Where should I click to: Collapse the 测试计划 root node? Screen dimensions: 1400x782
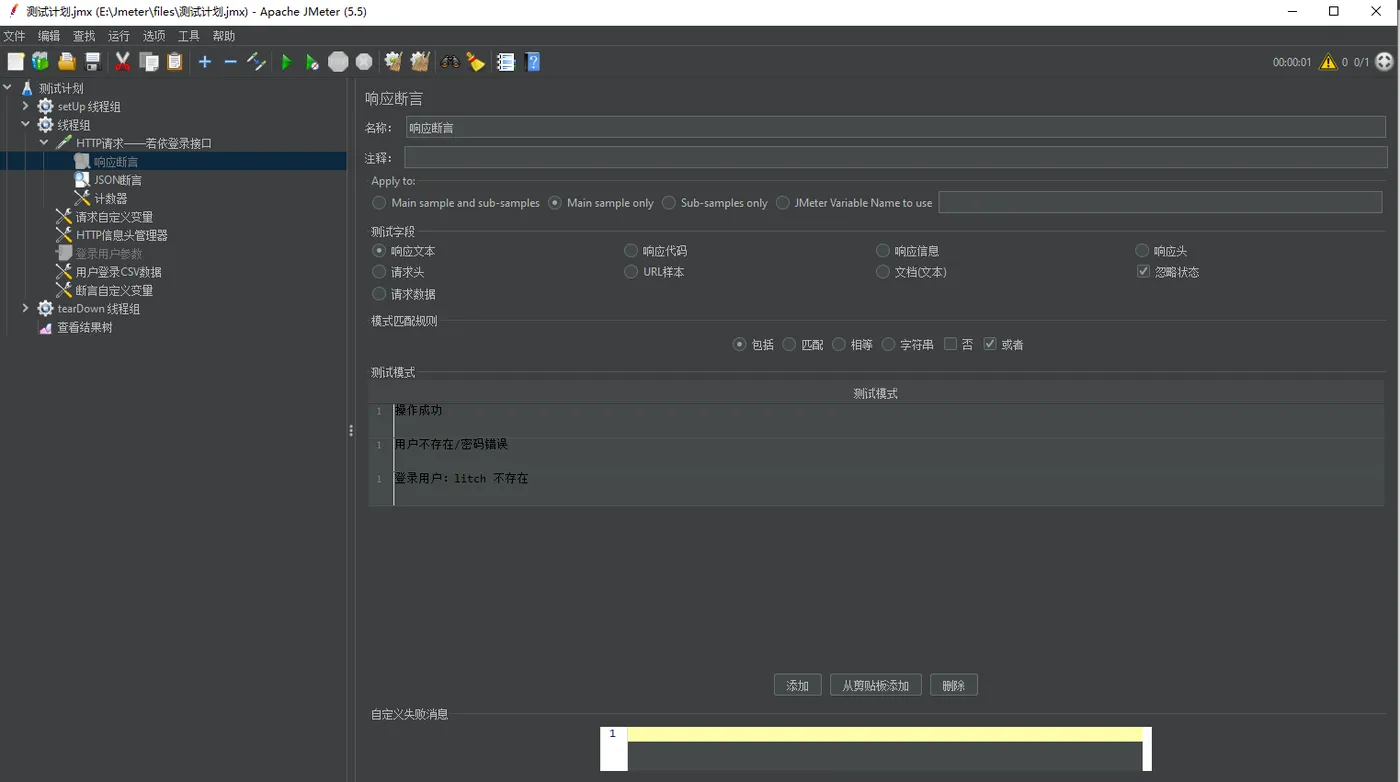click(8, 88)
